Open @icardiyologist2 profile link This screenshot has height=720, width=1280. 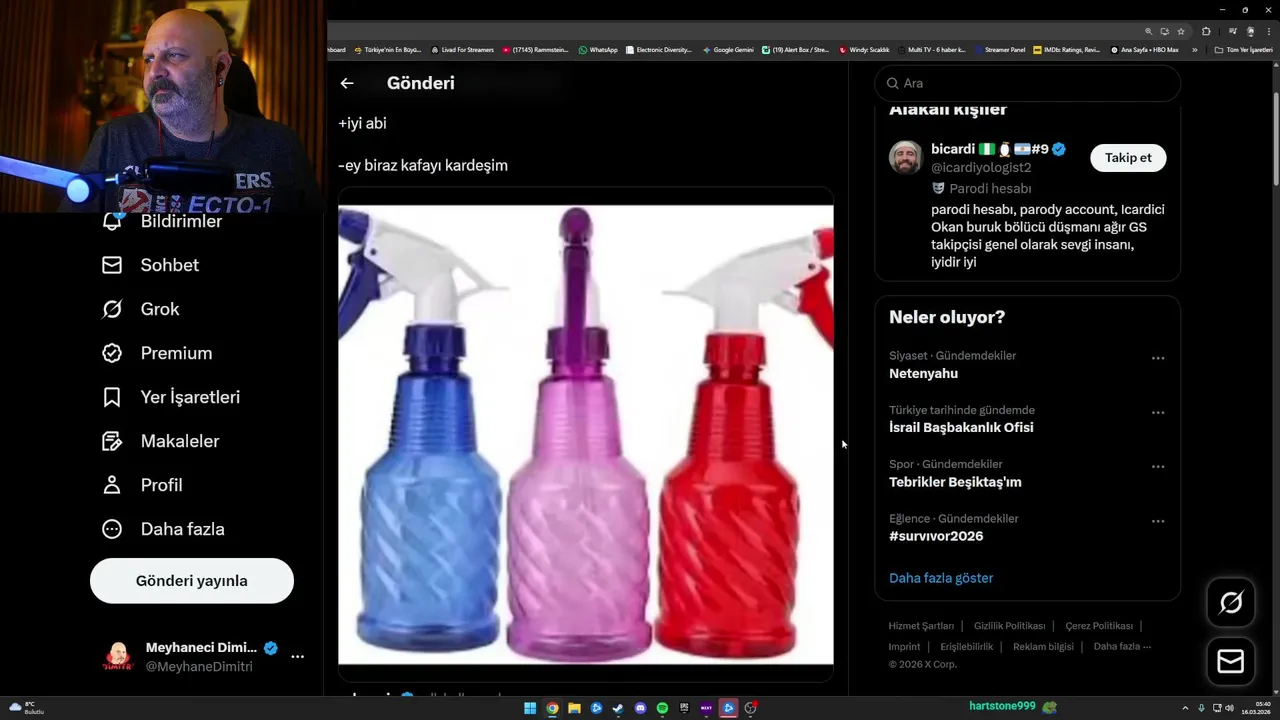(x=981, y=168)
